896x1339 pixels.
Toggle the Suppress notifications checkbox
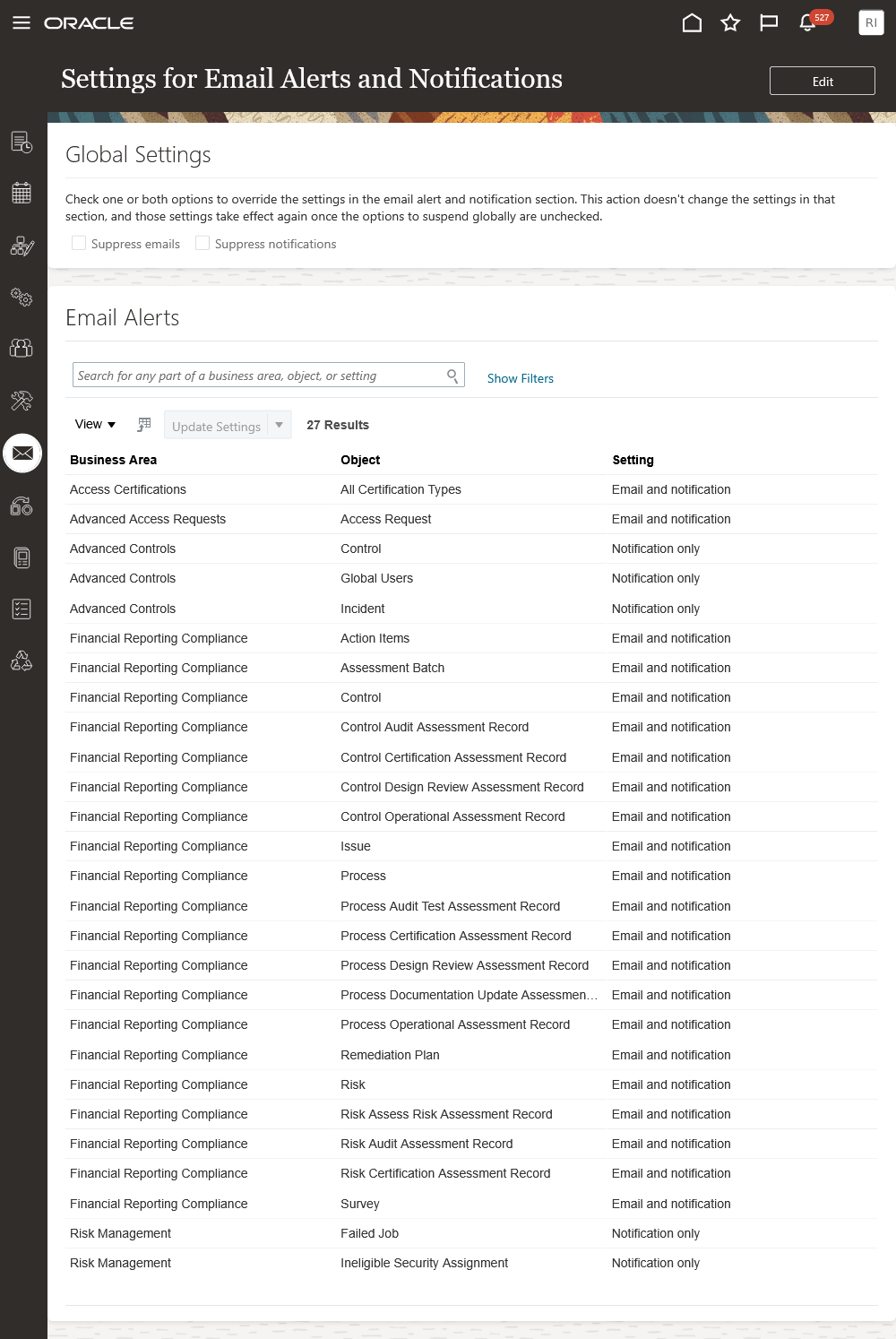[x=202, y=243]
